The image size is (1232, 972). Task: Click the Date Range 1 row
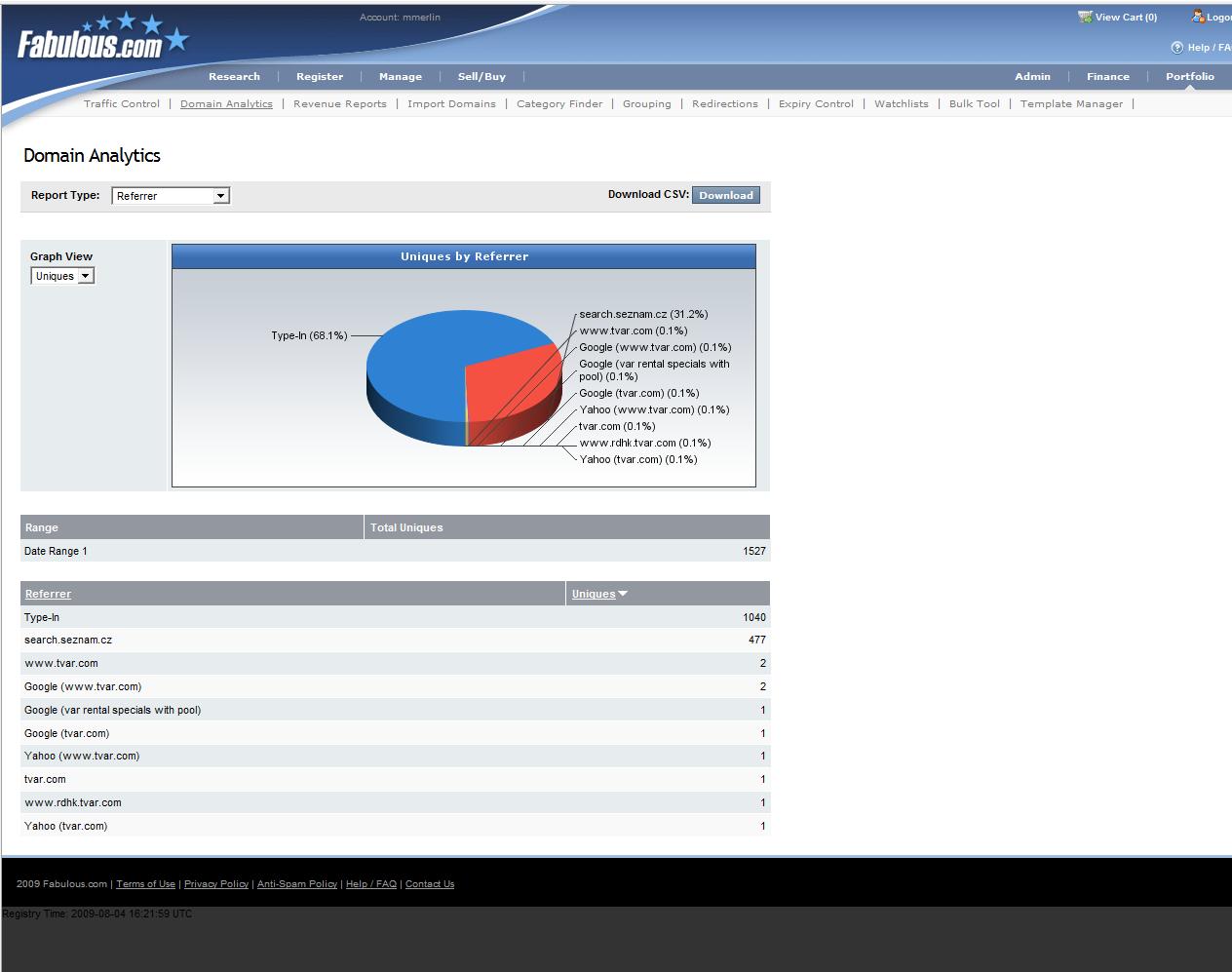coord(395,551)
